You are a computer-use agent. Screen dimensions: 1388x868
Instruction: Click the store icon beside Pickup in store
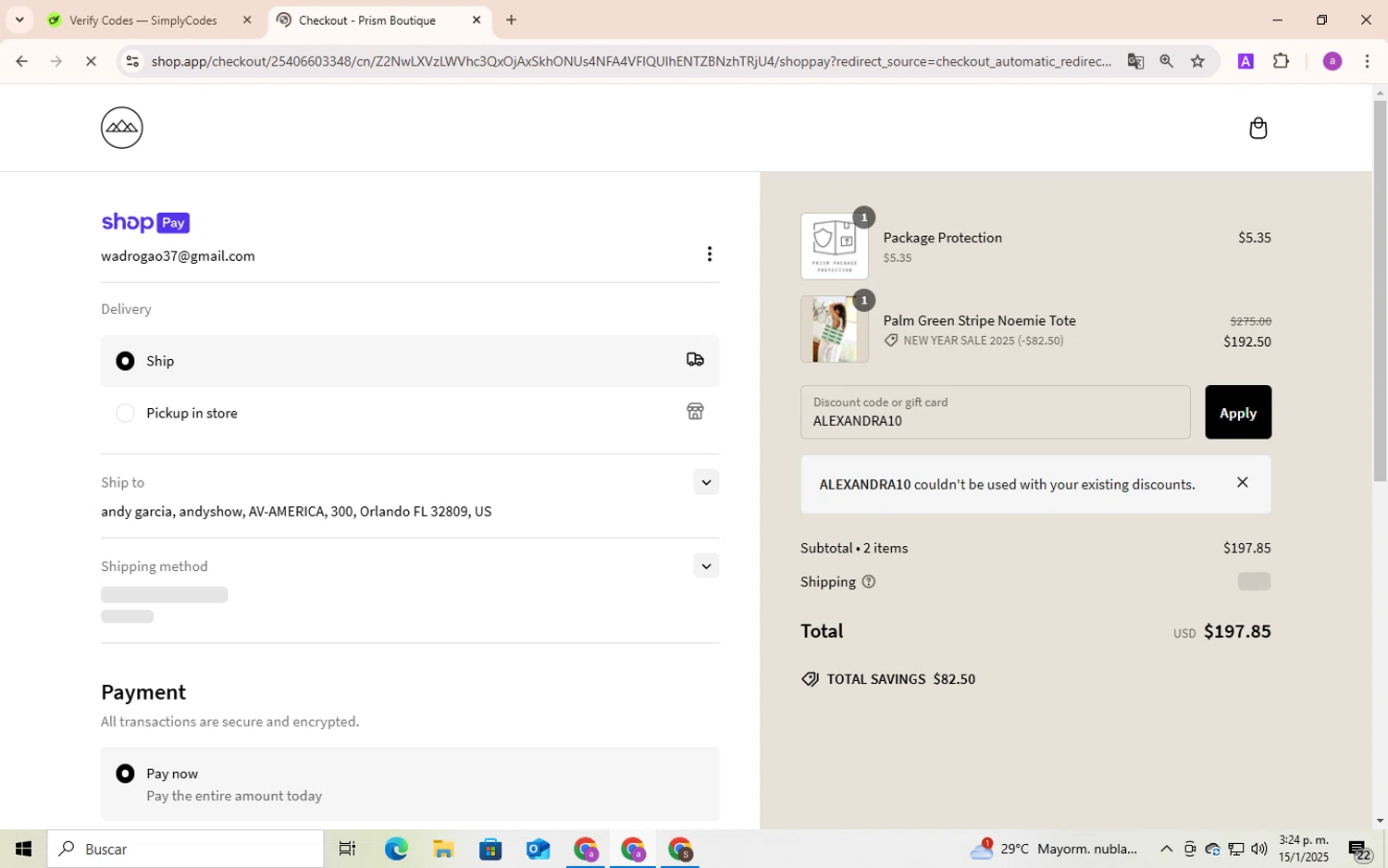coord(695,412)
